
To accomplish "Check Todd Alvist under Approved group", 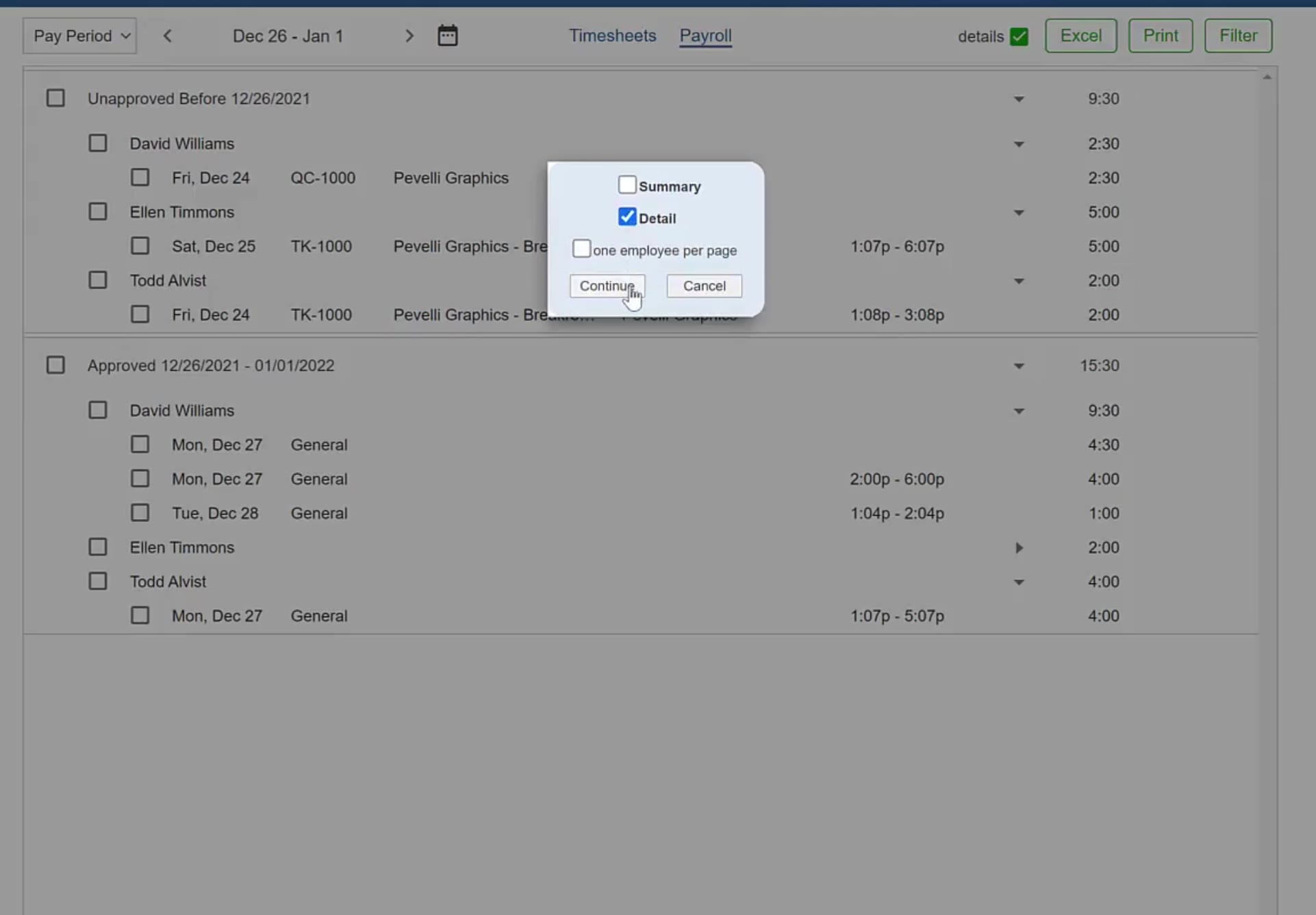I will click(x=98, y=581).
